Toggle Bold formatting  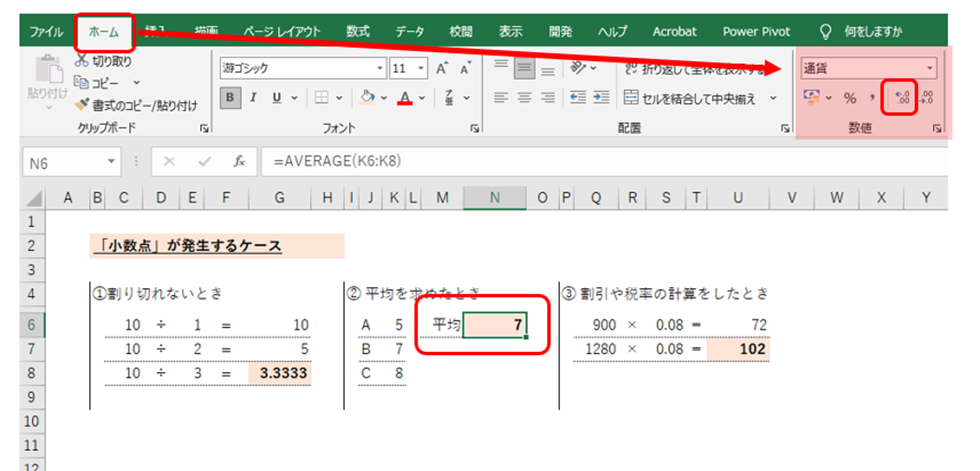(x=231, y=98)
